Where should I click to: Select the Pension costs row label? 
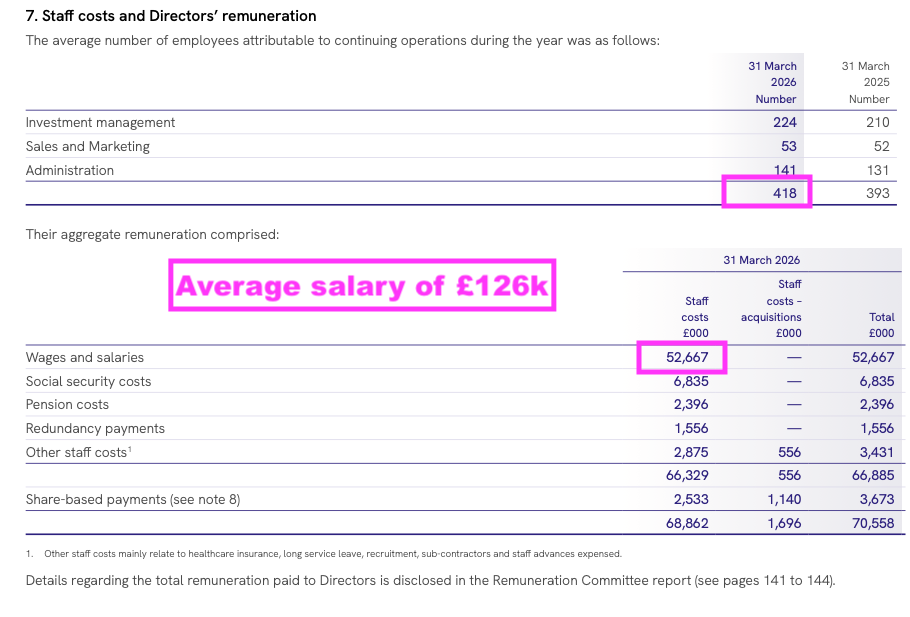pyautogui.click(x=67, y=405)
